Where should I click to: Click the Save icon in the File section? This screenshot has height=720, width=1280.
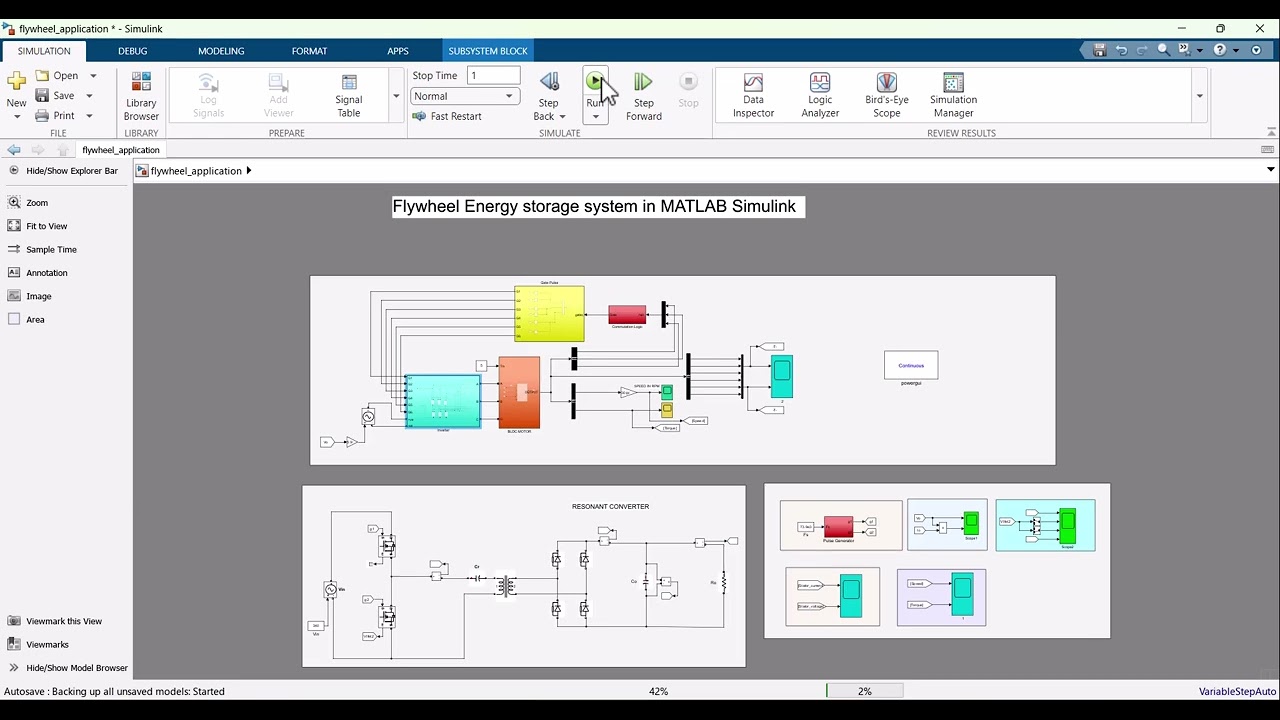42,95
